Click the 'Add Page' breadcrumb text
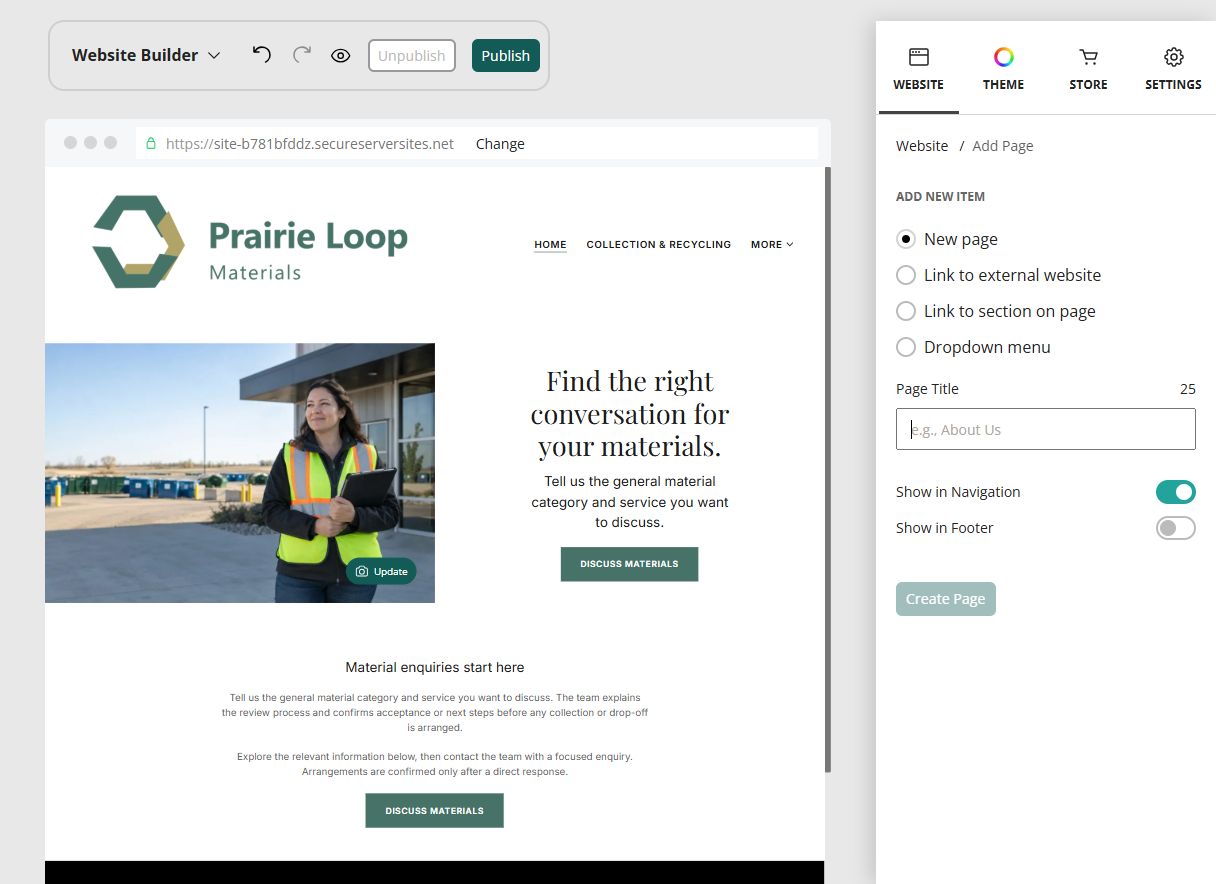1216x884 pixels. click(x=1003, y=146)
